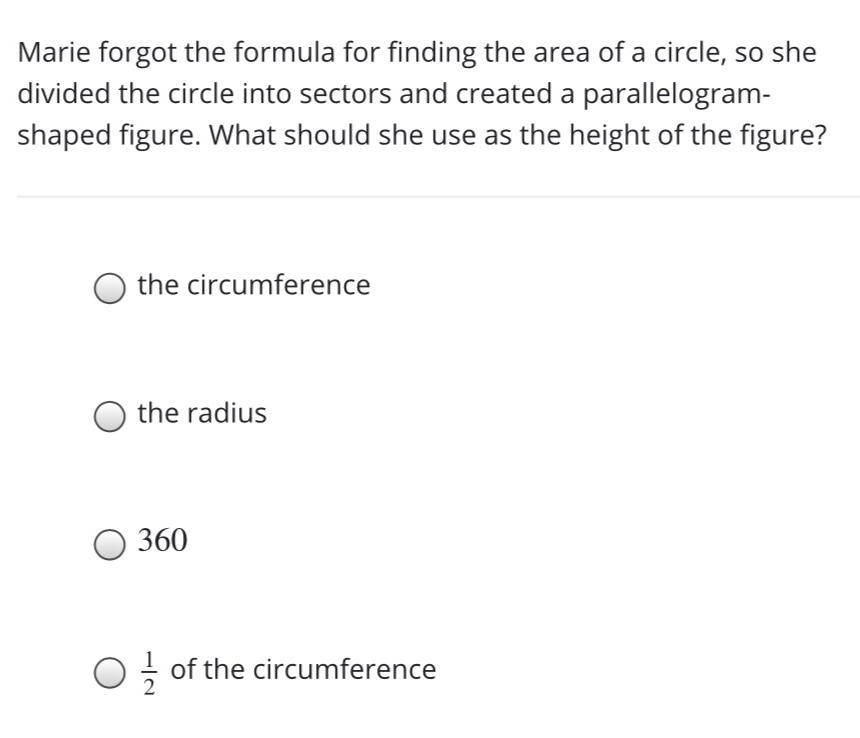Click the word 'Marie' in the question
The image size is (860, 738).
[x=54, y=53]
